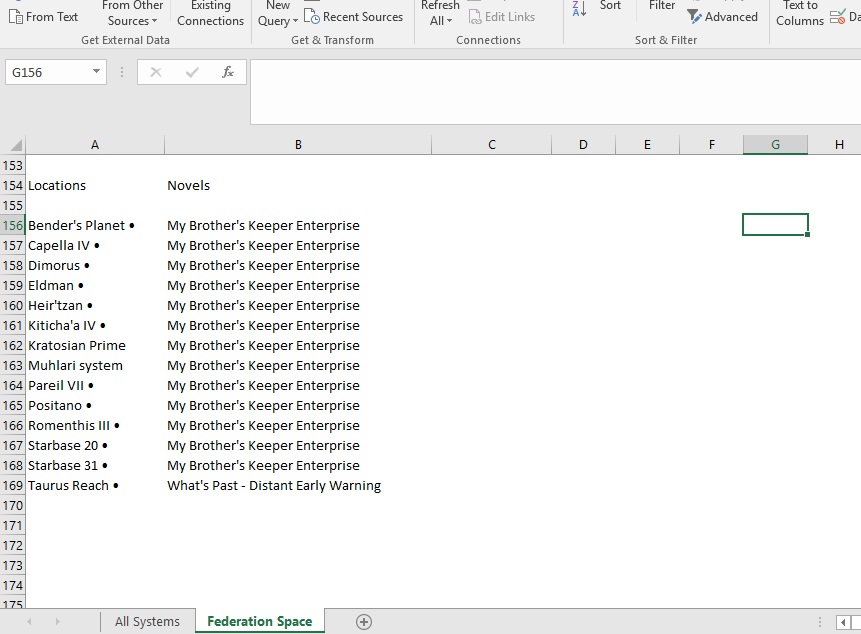Screen dimensions: 861x634
Task: Click the Edit Links button
Action: (502, 17)
